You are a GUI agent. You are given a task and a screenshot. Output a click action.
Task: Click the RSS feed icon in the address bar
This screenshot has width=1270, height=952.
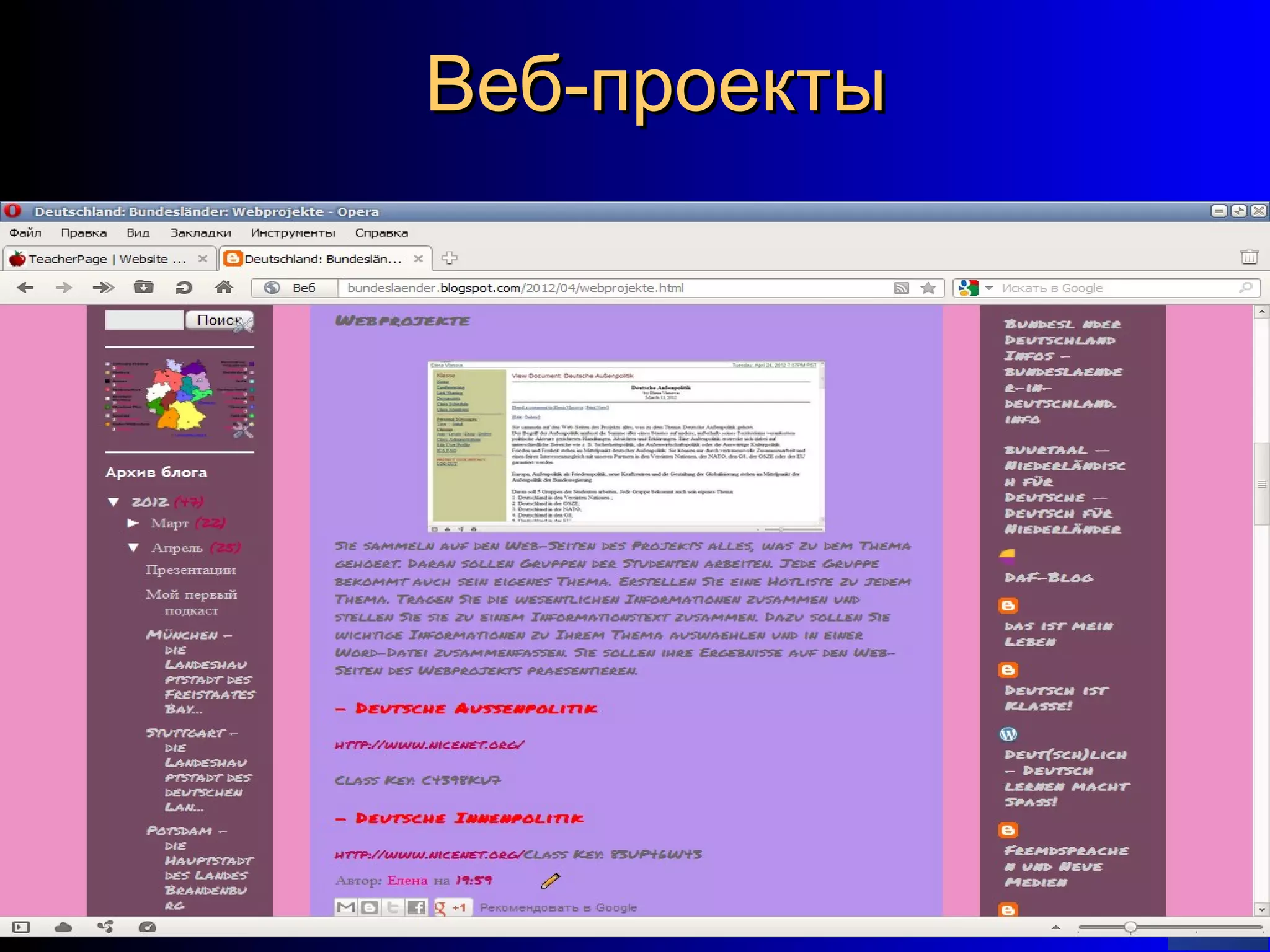901,288
